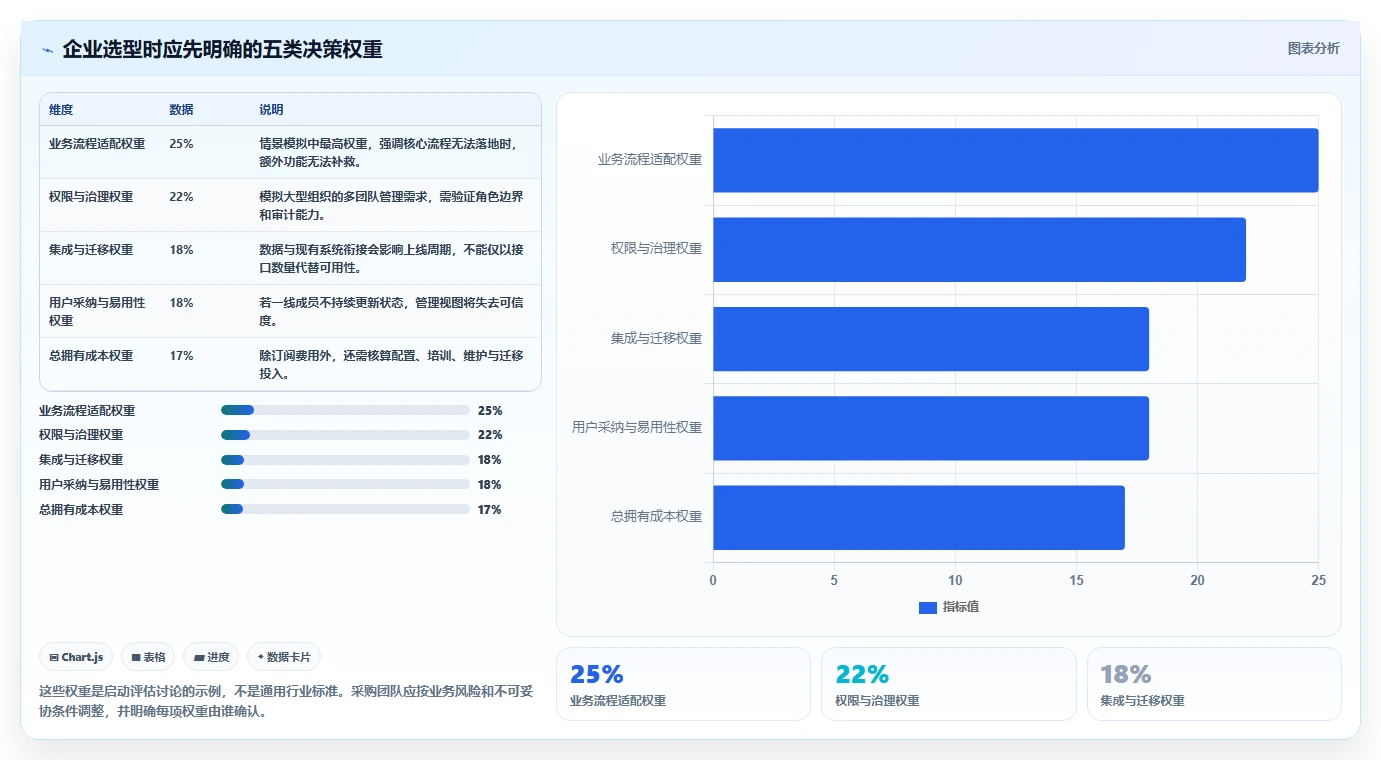Click the 维度 column header in the table
This screenshot has height=760, width=1381.
click(61, 110)
